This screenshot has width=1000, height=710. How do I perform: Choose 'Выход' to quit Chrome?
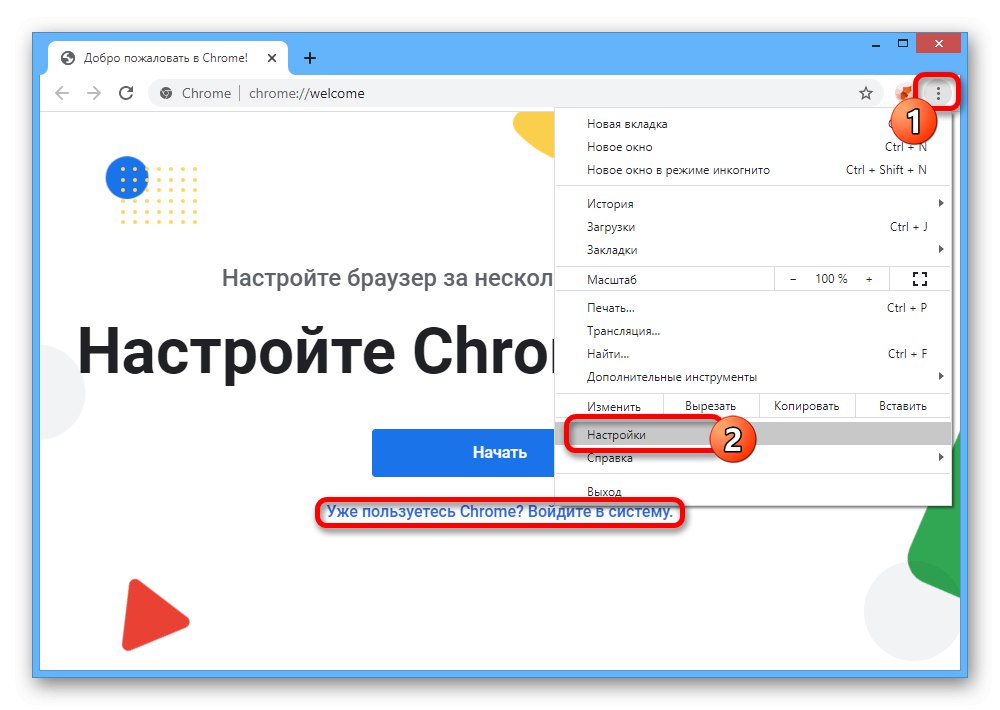(x=753, y=491)
